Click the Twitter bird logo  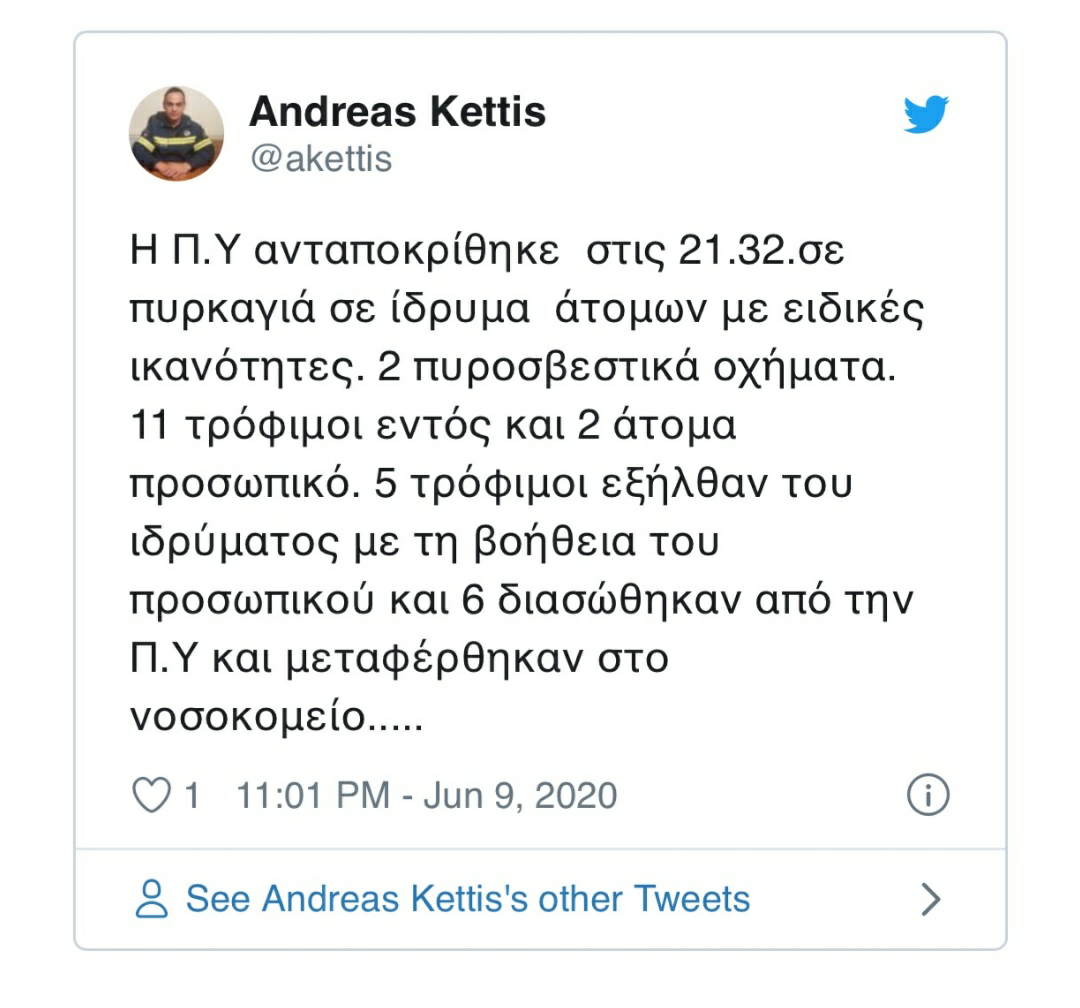click(925, 115)
